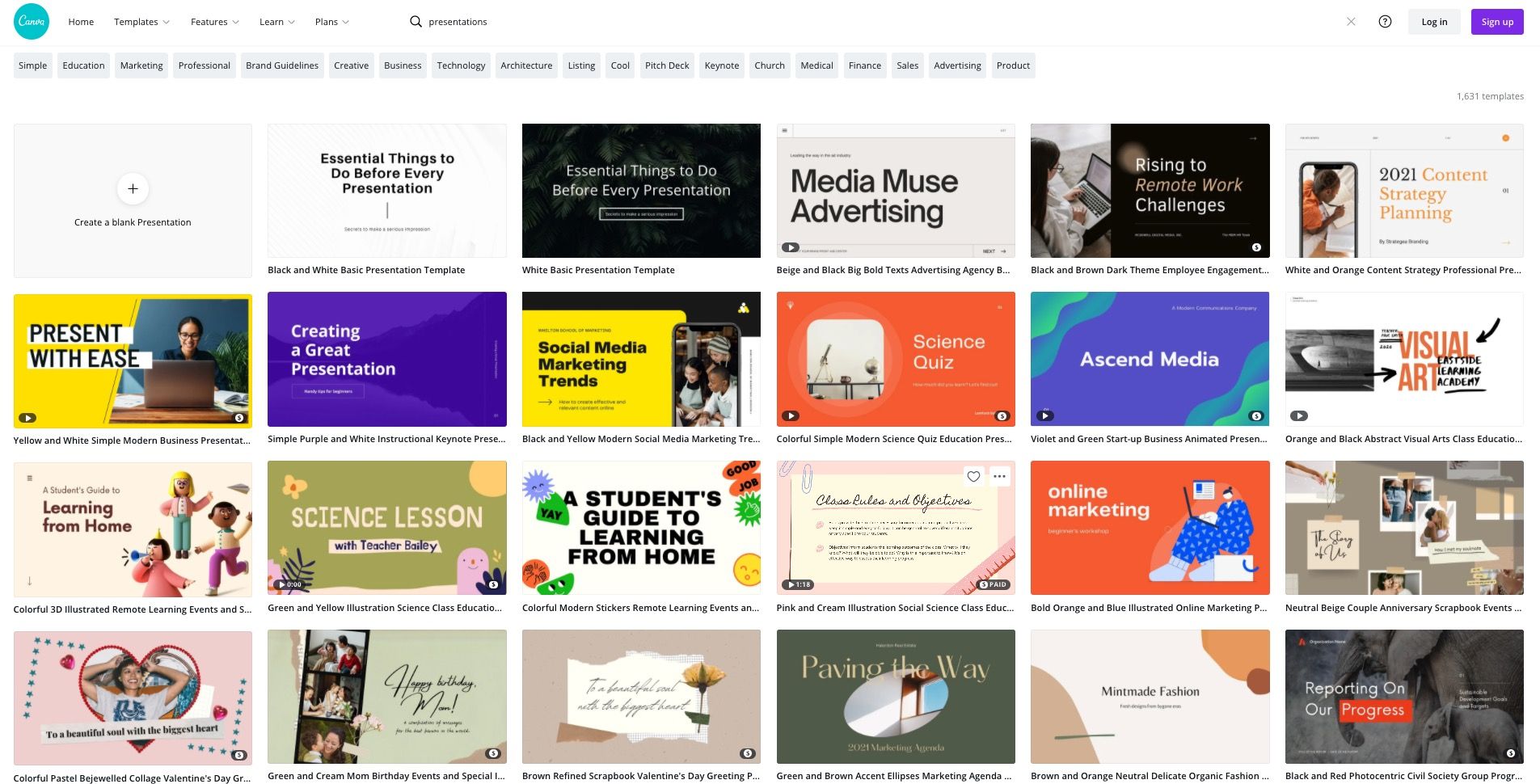Click the plus icon to create blank presentation
The width and height of the screenshot is (1540, 784).
(x=133, y=188)
